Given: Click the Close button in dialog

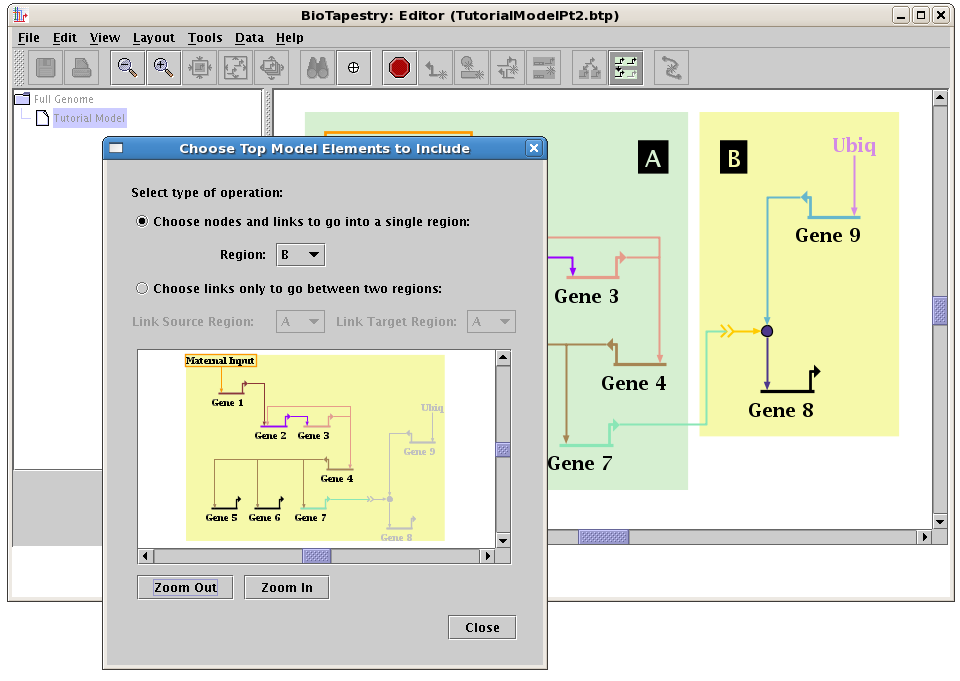Looking at the screenshot, I should tap(482, 628).
